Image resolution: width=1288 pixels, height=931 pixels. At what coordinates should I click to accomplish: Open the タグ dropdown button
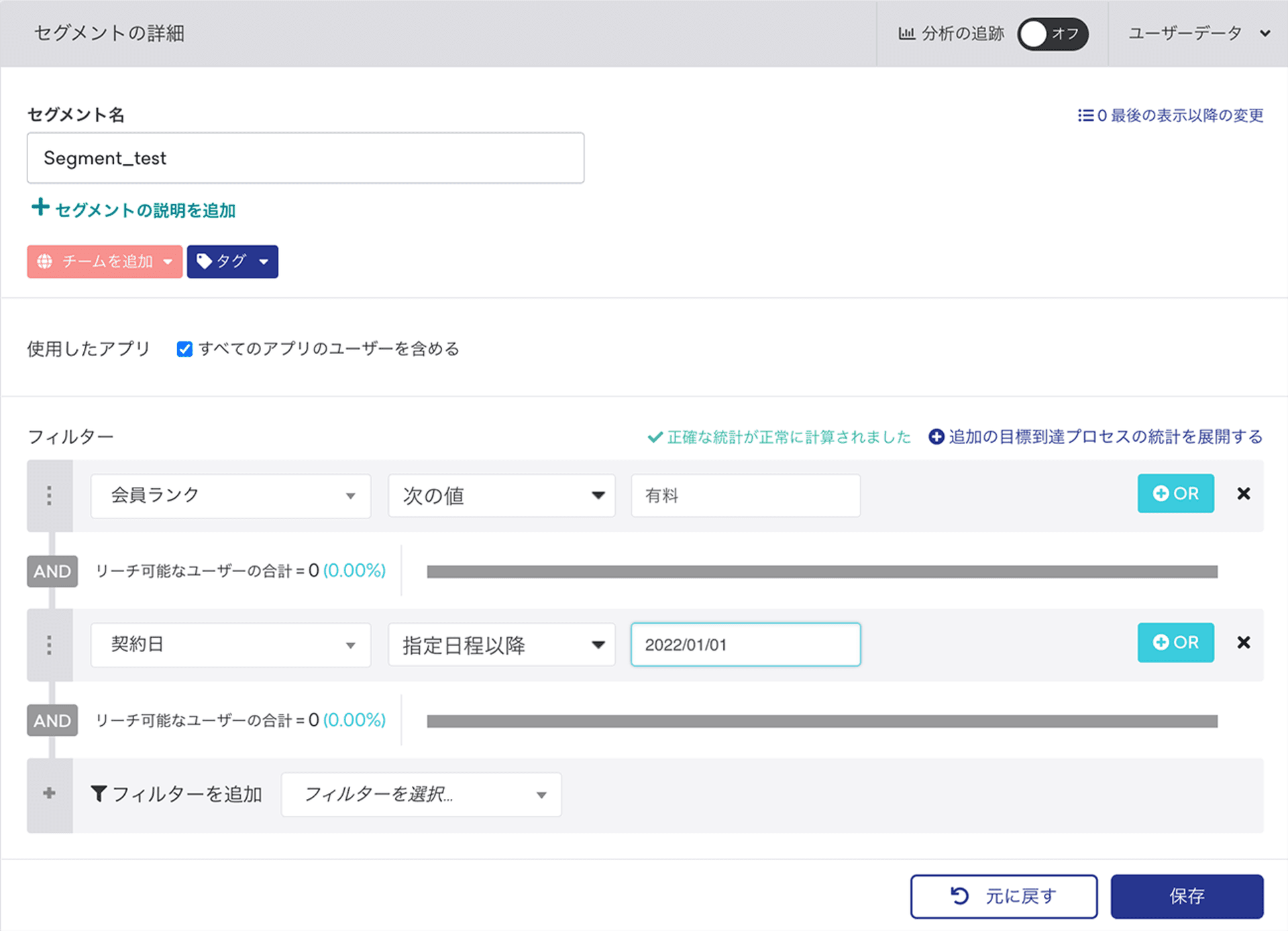coord(232,262)
